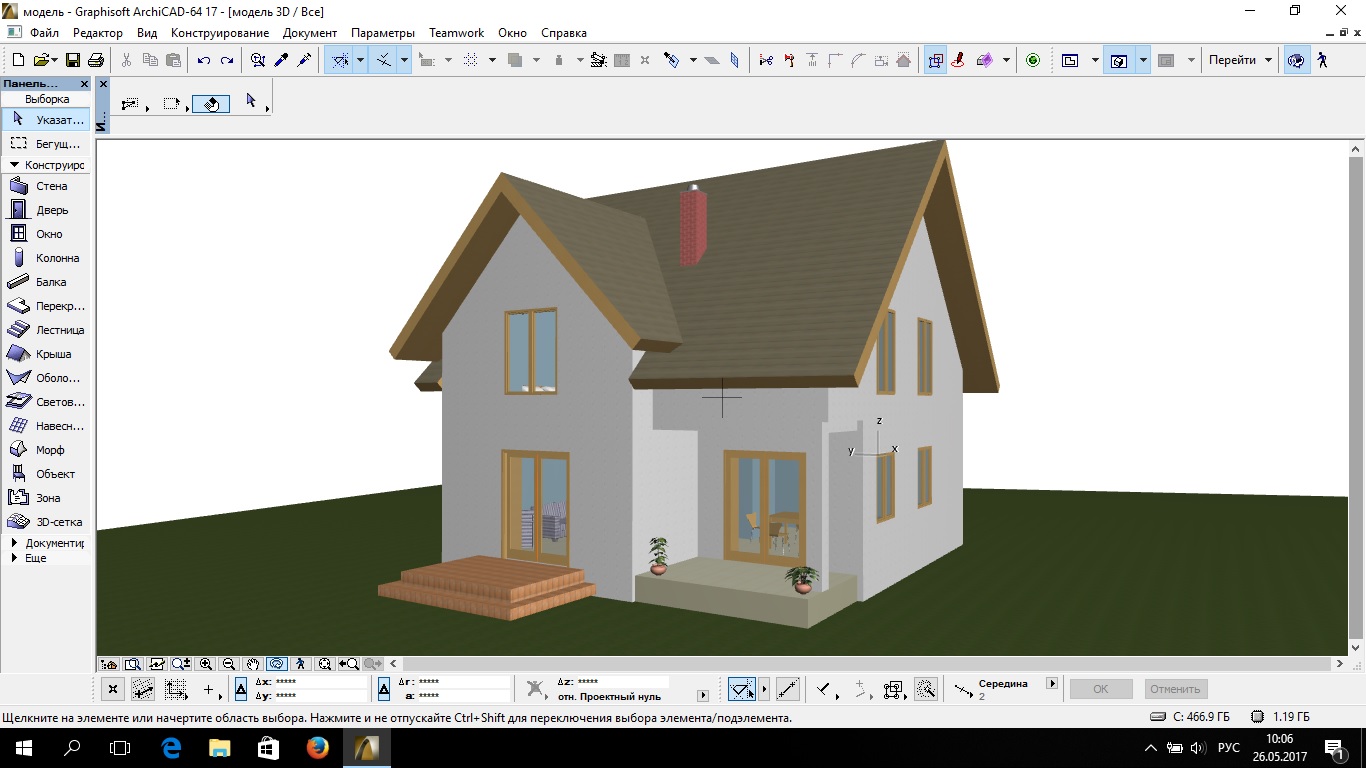
Task: Open Firefox from the taskbar
Action: pos(318,747)
